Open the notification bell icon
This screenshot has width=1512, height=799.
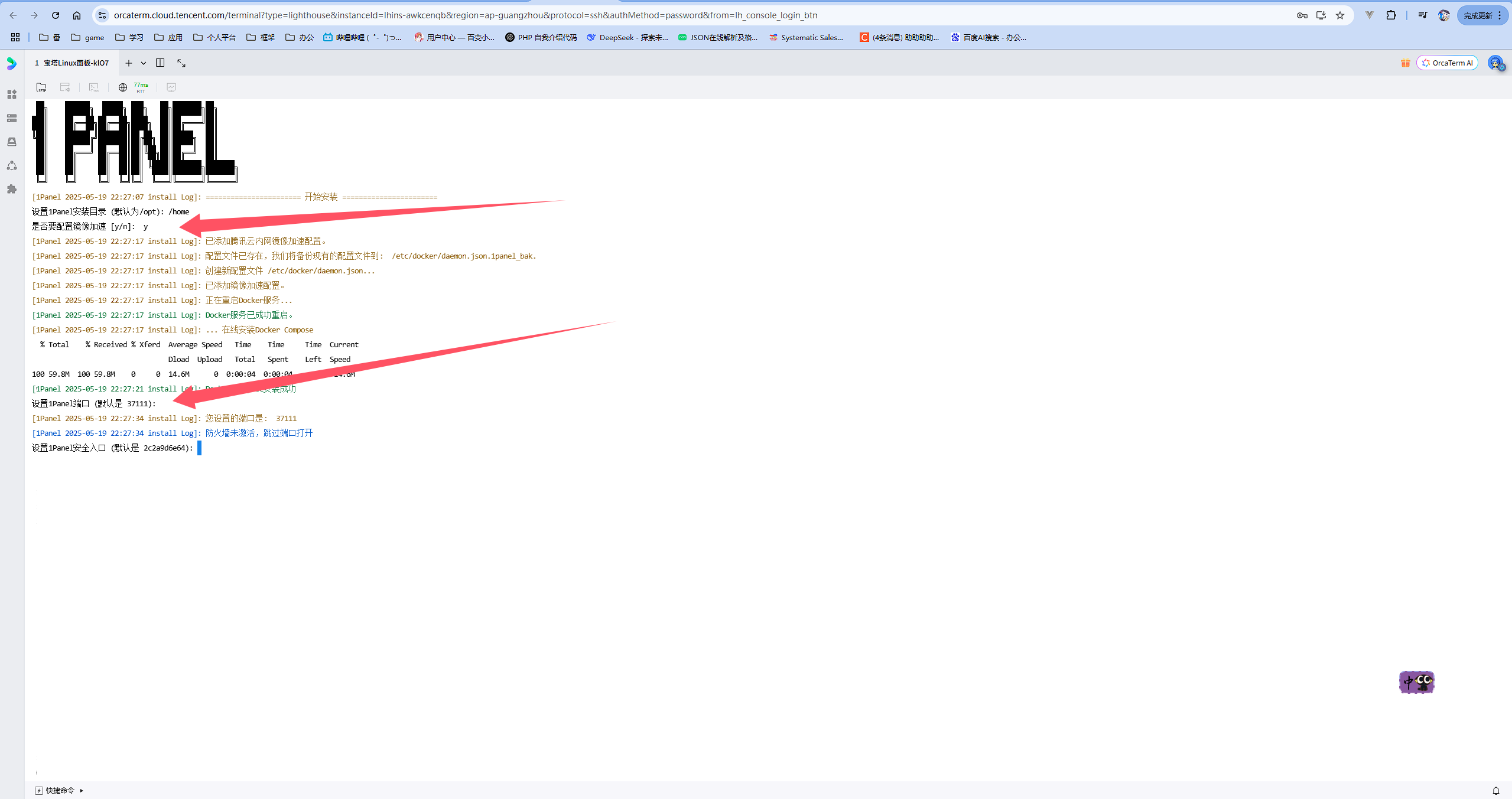(1495, 790)
